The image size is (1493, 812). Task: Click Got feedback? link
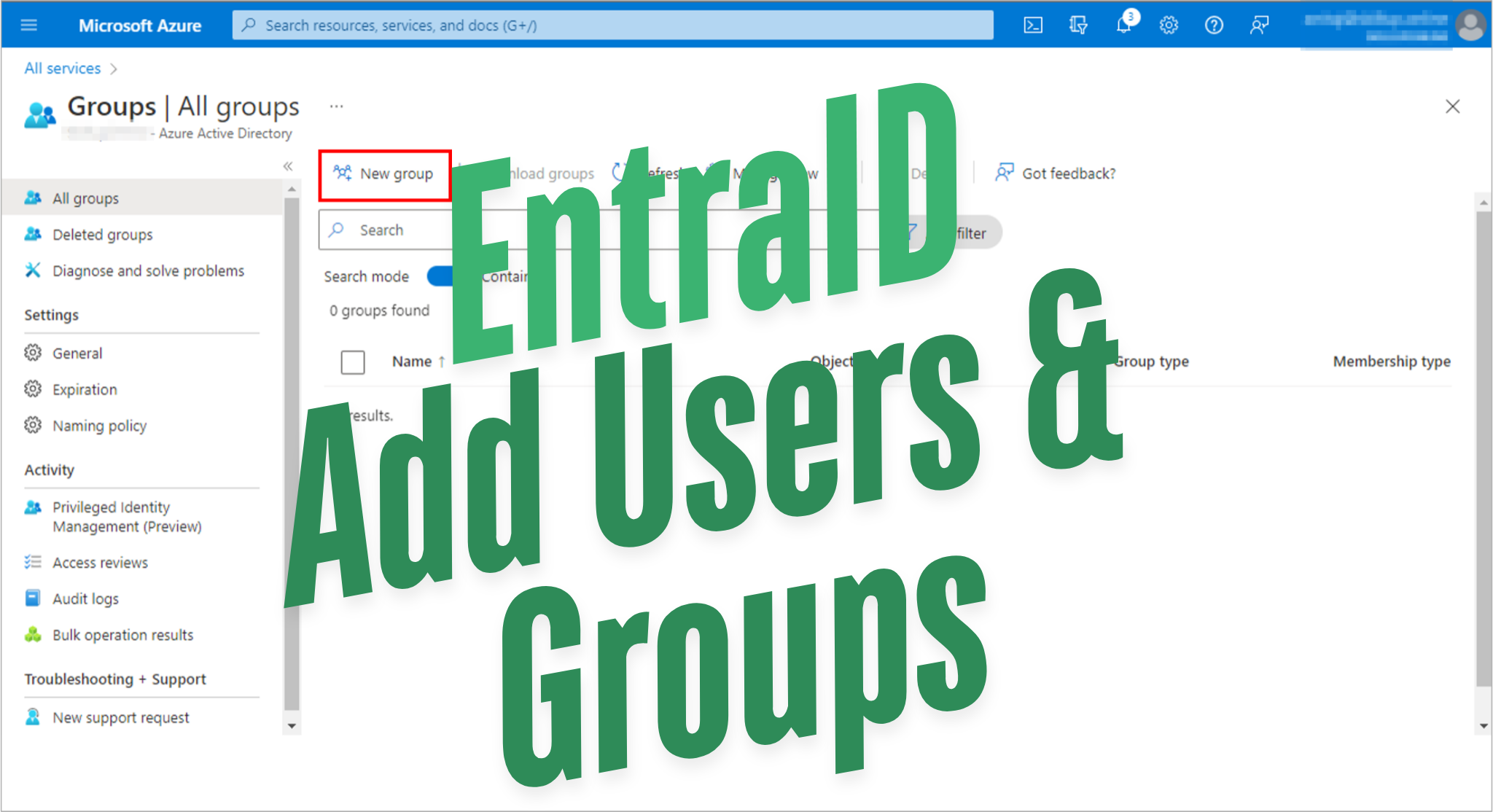pos(1056,173)
